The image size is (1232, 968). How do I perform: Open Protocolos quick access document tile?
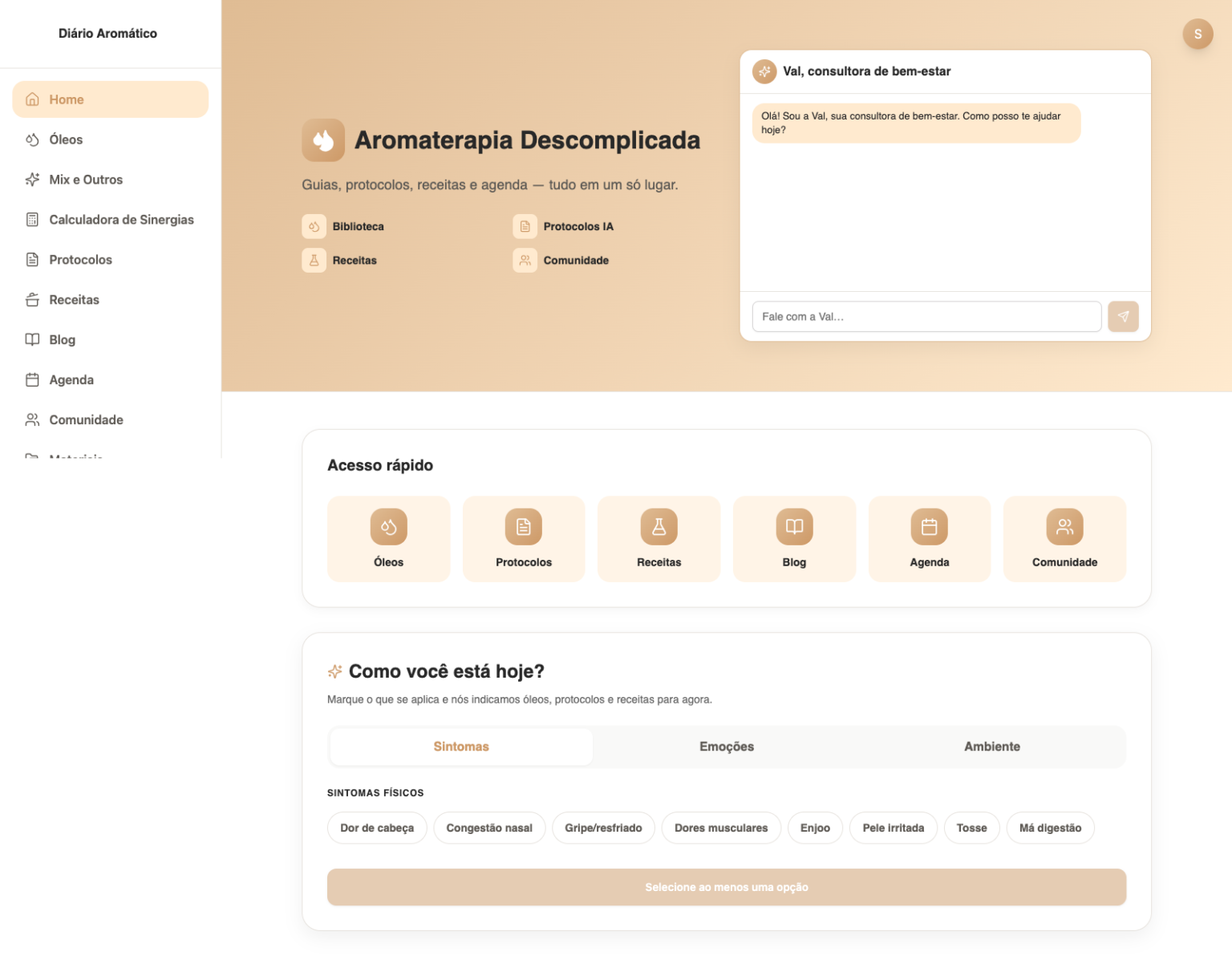(524, 538)
